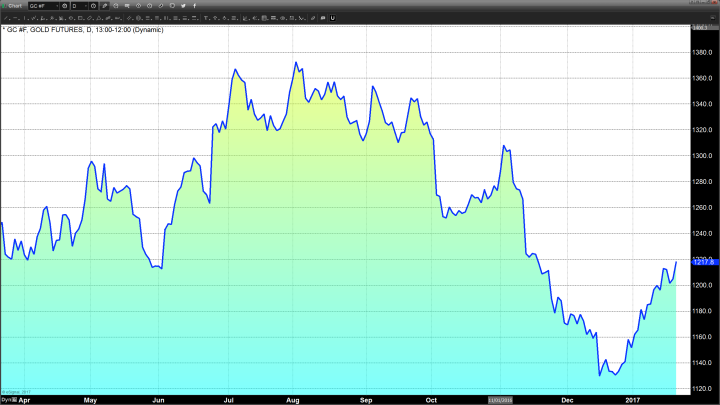
Task: Open the GC #F symbol dropdown
Action: 43,6
